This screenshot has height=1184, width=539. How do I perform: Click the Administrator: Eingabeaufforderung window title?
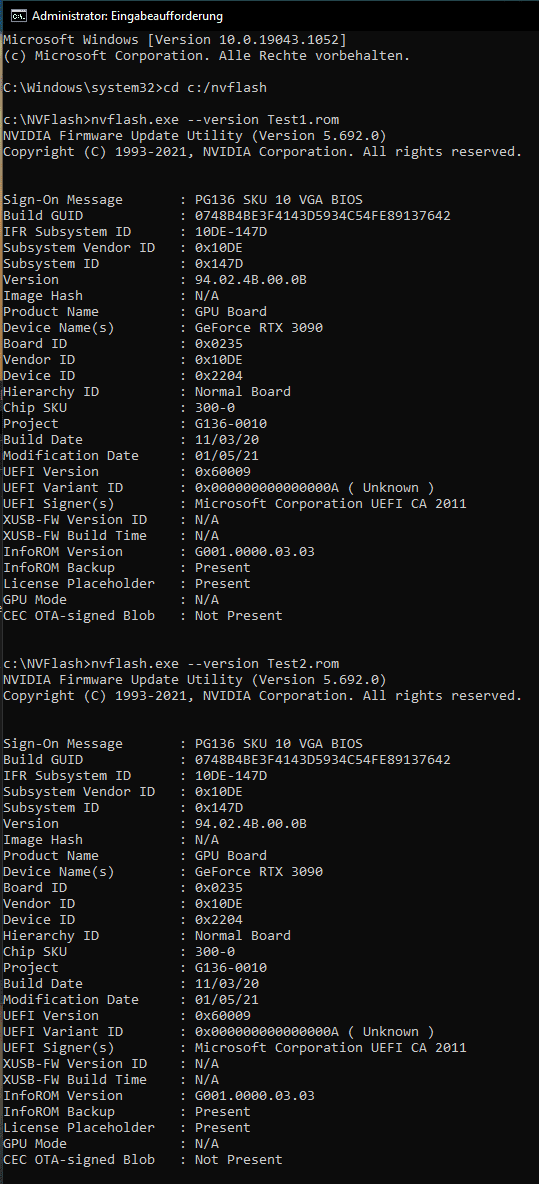pos(128,15)
